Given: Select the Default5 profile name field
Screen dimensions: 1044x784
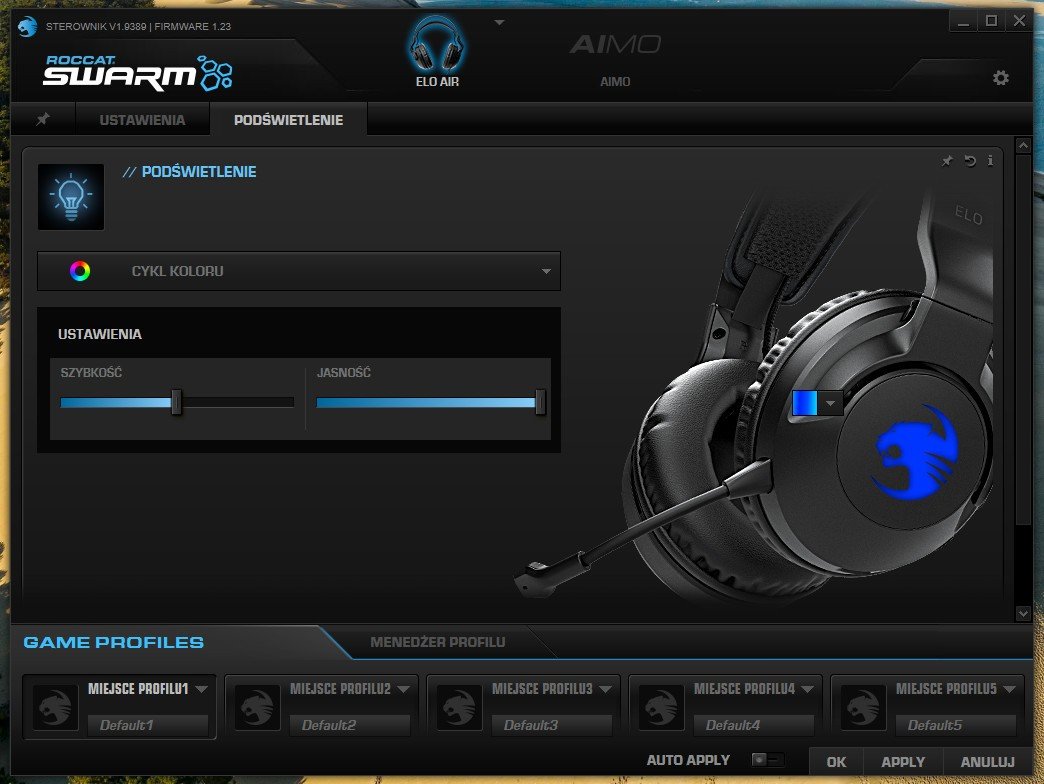Looking at the screenshot, I should pyautogui.click(x=955, y=725).
